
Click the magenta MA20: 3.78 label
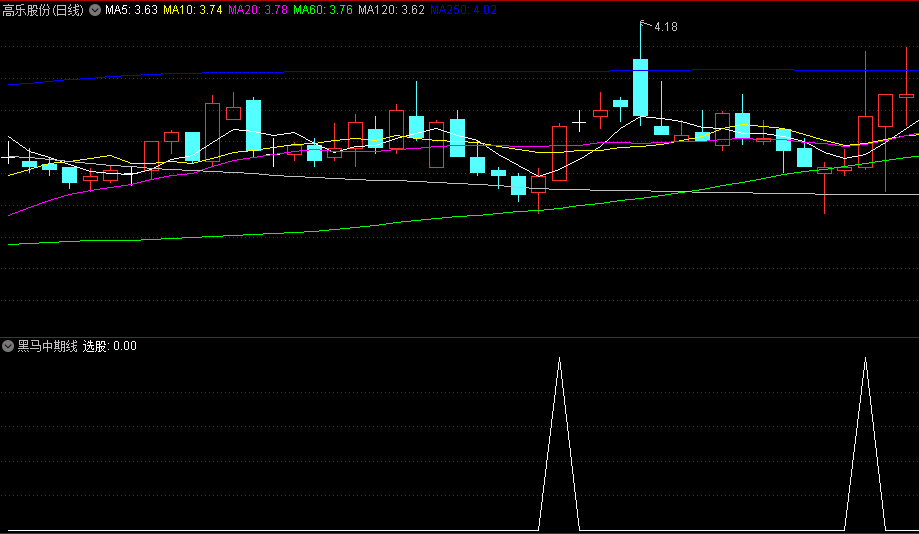(x=258, y=10)
